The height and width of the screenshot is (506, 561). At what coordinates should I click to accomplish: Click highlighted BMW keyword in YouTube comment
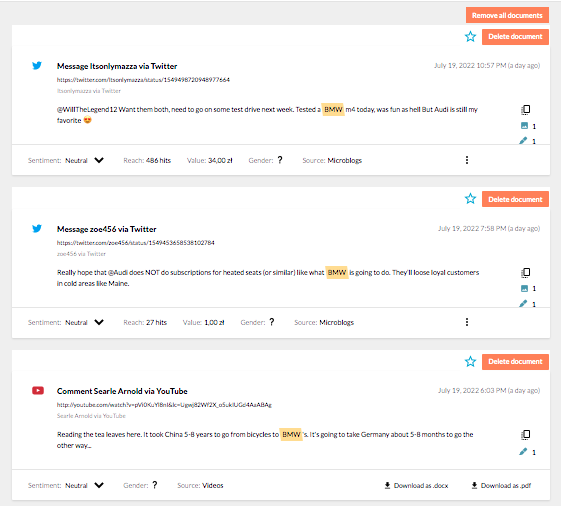click(x=291, y=434)
